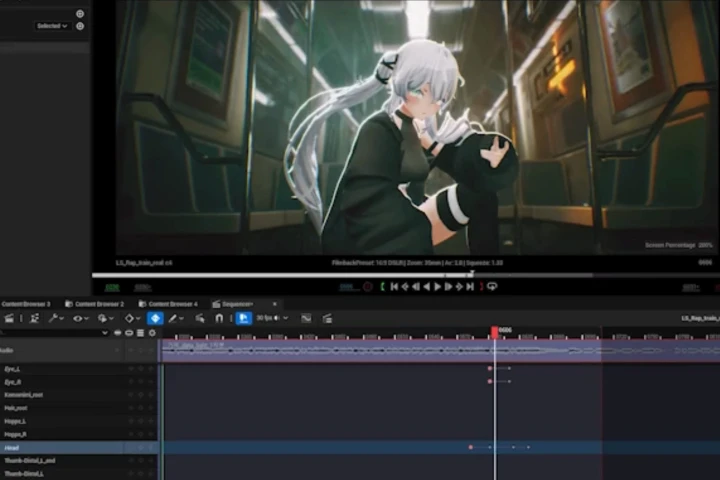Click the toolbar icon right of curve editor
The height and width of the screenshot is (480, 720).
coord(327,318)
